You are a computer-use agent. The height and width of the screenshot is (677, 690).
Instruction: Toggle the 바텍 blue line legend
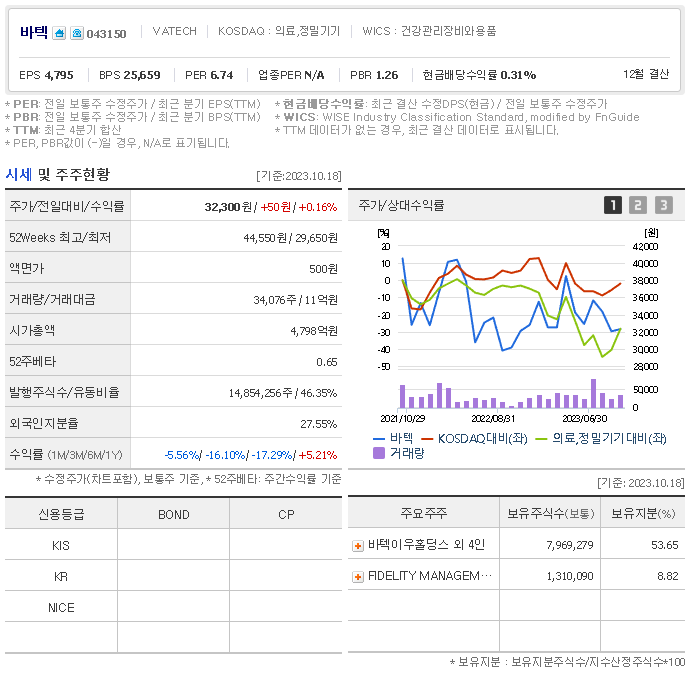393,438
